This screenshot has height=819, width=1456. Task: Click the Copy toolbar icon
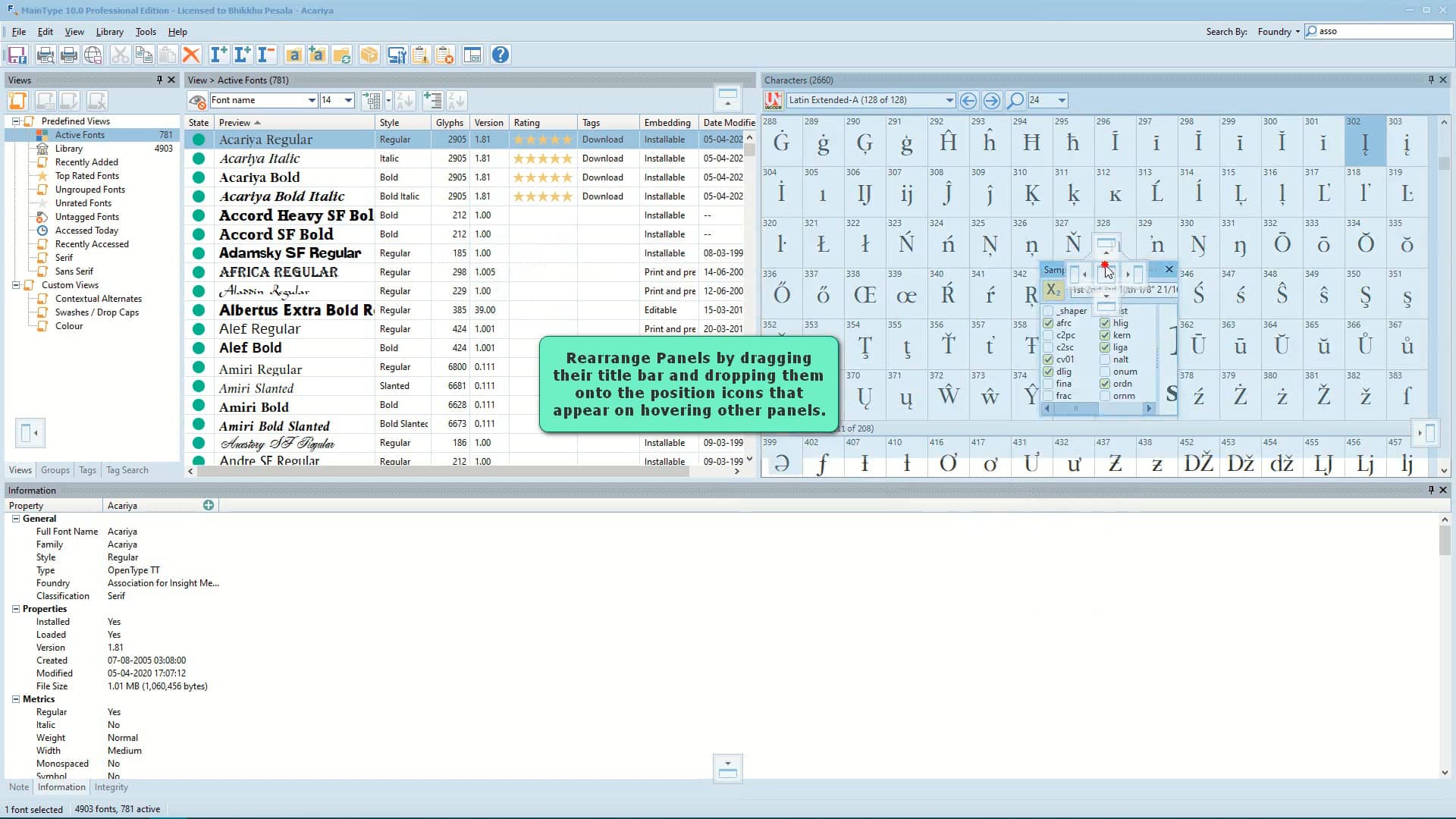pyautogui.click(x=143, y=55)
